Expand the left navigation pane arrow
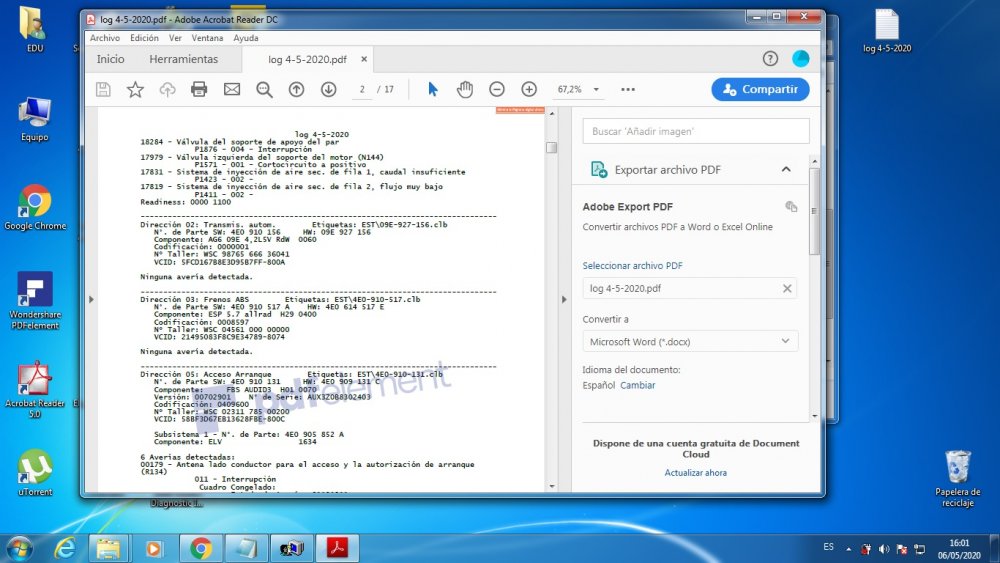This screenshot has width=1000, height=563. point(91,299)
